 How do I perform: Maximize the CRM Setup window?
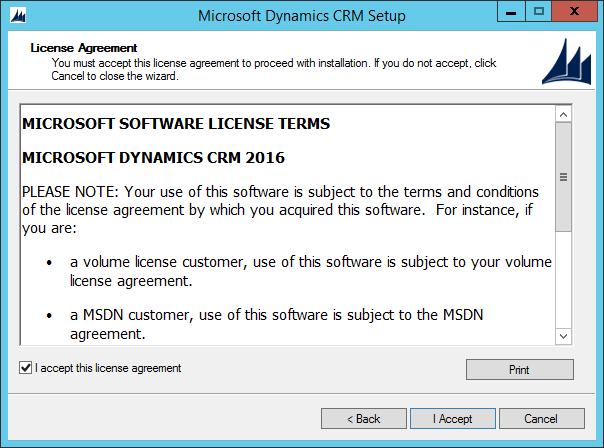539,12
